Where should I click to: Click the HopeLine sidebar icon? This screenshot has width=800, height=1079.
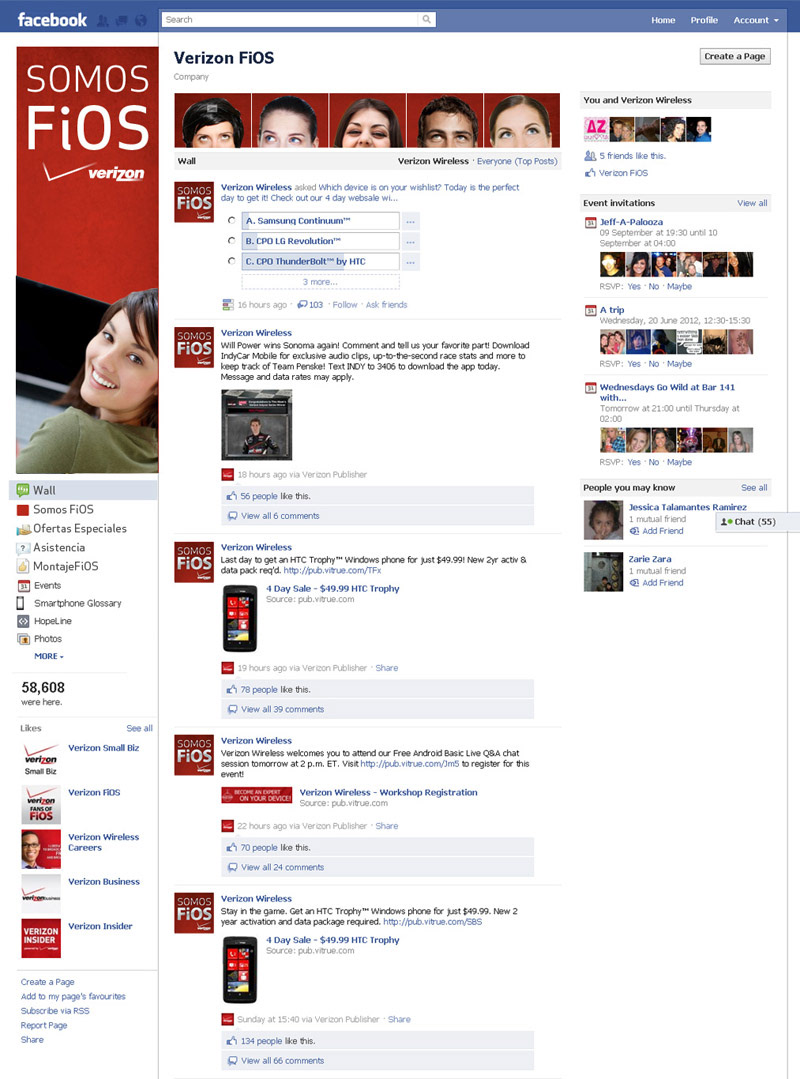(x=23, y=621)
